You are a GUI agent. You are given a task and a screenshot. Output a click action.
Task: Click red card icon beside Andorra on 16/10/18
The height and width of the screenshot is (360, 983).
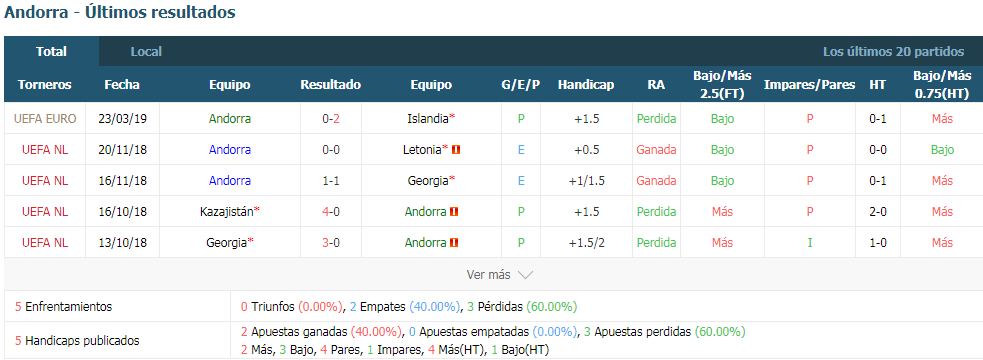[x=454, y=212]
